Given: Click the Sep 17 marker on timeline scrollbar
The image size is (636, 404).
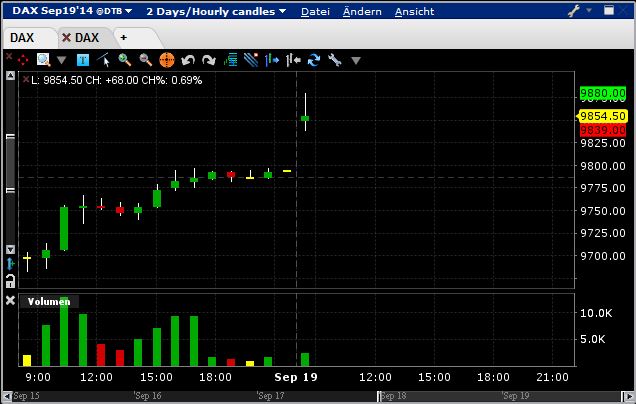Looking at the screenshot, I should 271,395.
